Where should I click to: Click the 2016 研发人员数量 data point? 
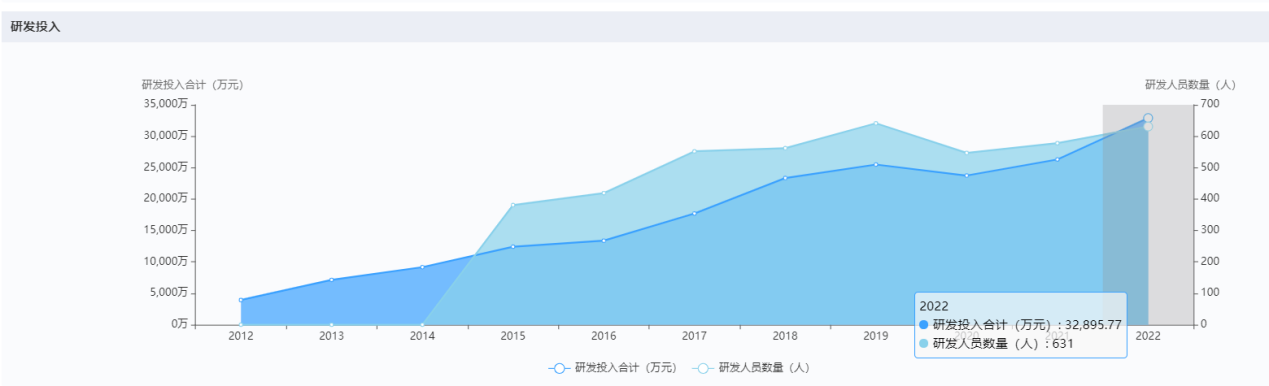pos(604,192)
